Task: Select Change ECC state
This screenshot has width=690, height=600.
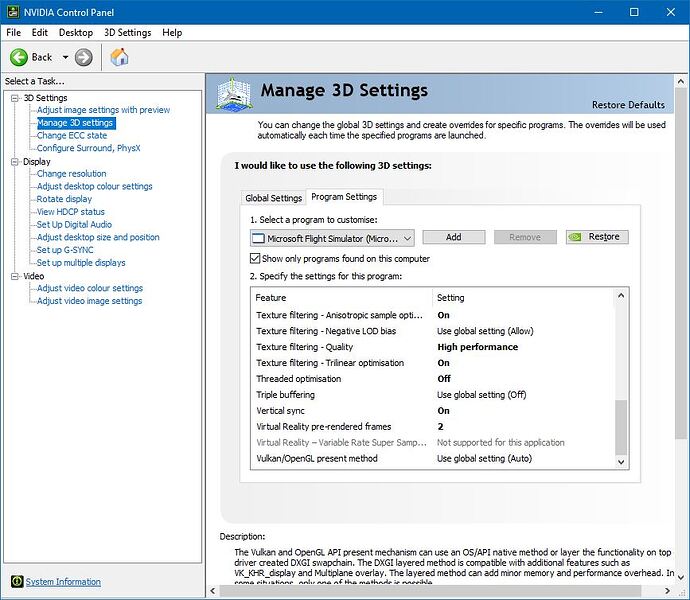Action: [x=72, y=136]
